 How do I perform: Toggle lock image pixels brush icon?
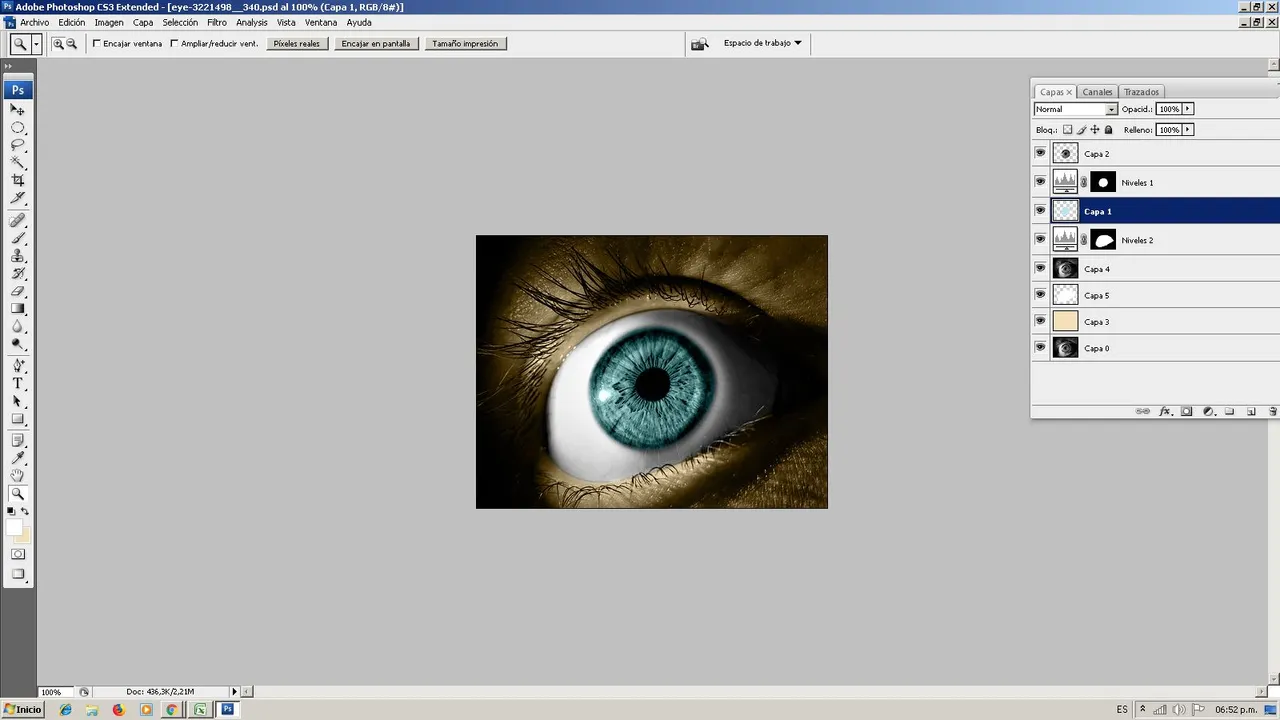tap(1081, 130)
